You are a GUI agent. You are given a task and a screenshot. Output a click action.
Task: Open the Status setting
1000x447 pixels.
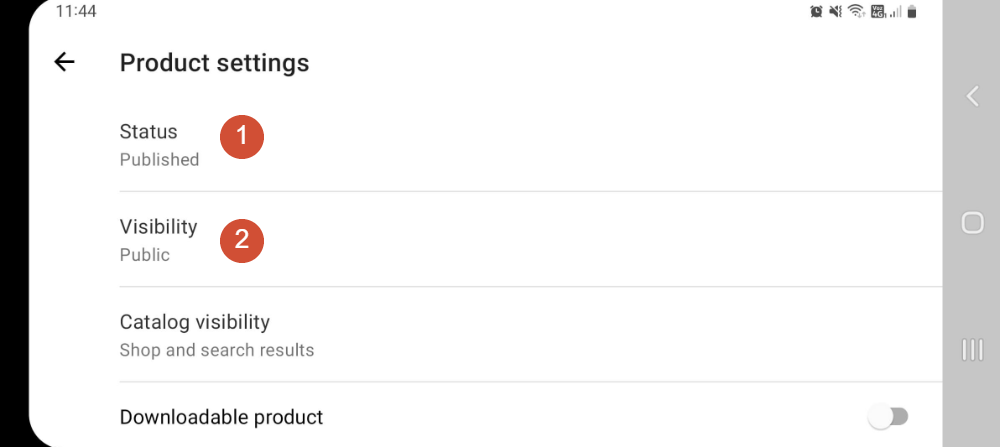[x=148, y=132]
